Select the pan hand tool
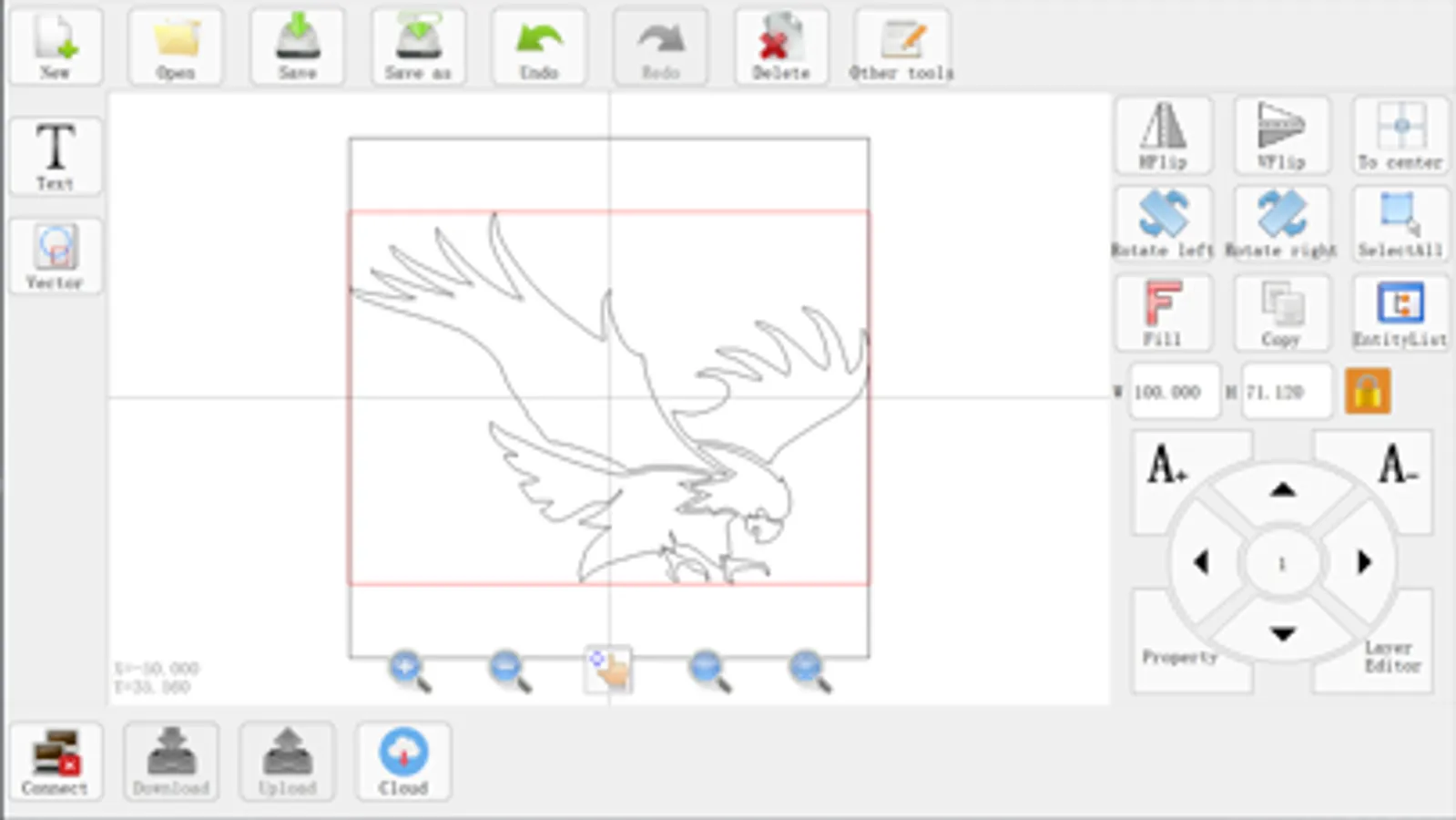 click(609, 671)
